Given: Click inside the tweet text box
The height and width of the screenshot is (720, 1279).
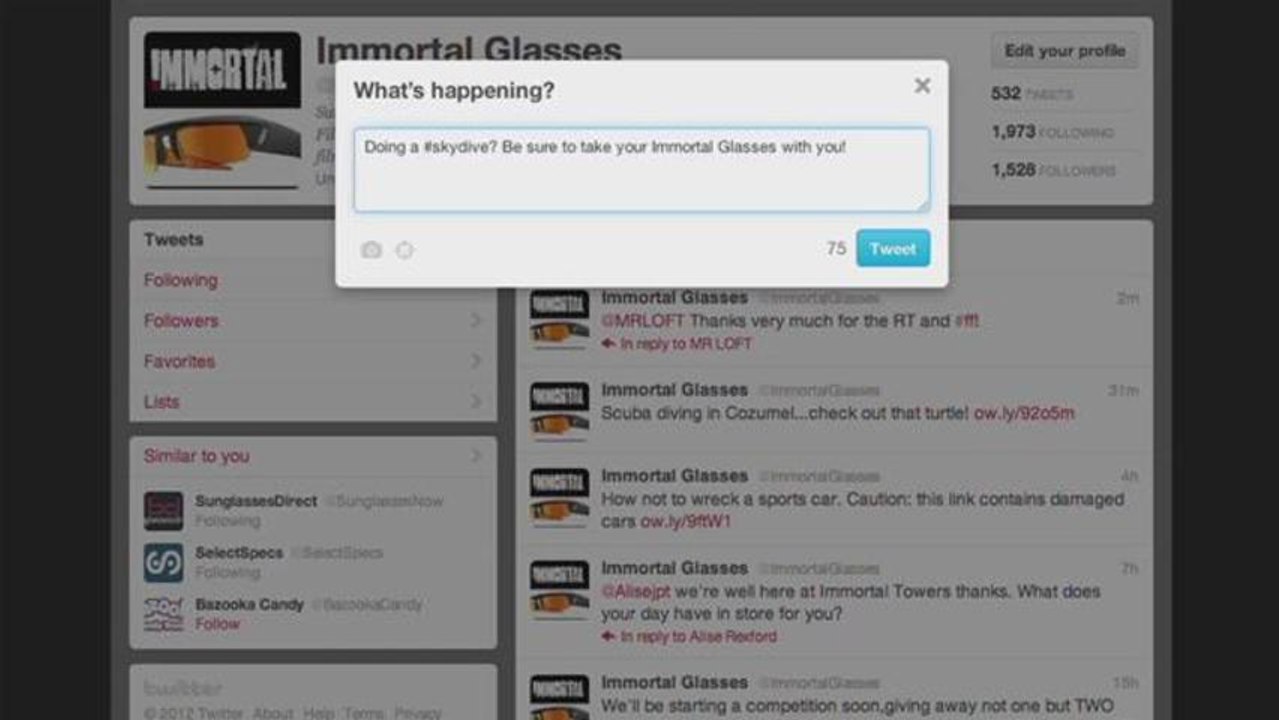Looking at the screenshot, I should tap(641, 169).
